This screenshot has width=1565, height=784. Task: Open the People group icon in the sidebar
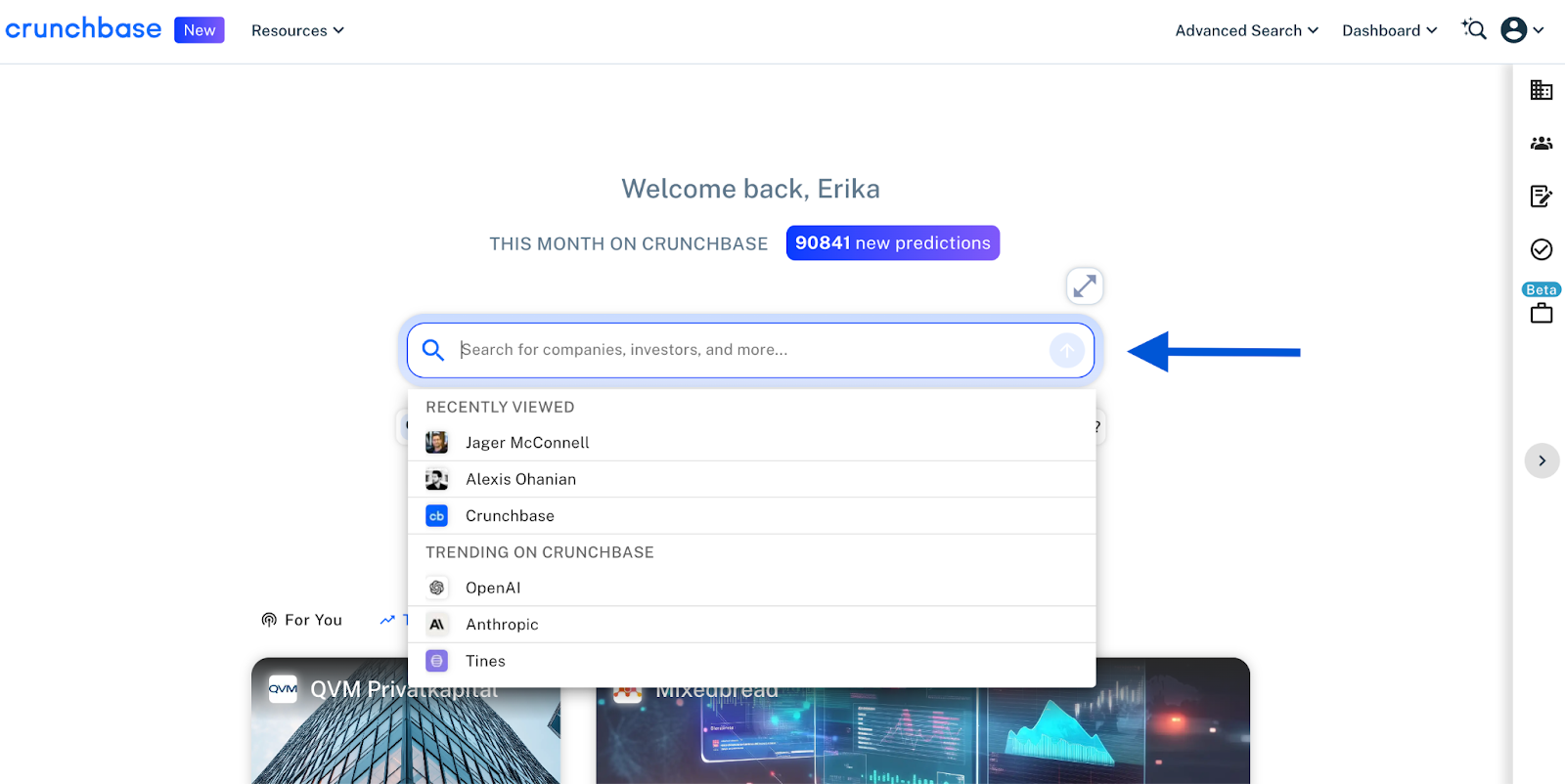[x=1542, y=143]
